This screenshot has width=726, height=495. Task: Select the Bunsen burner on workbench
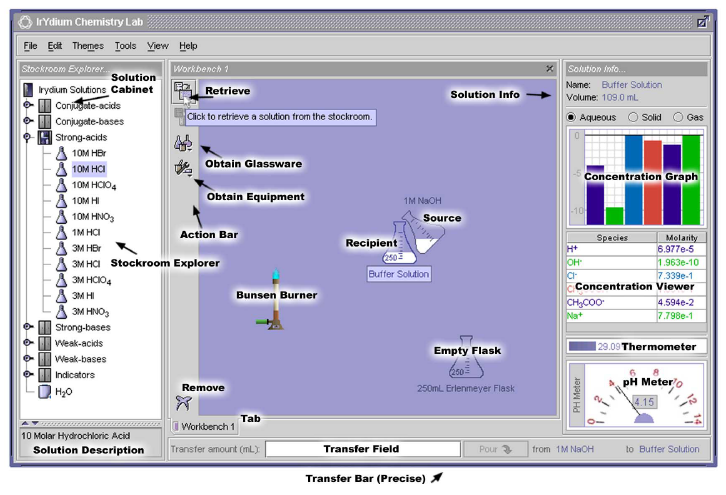275,303
